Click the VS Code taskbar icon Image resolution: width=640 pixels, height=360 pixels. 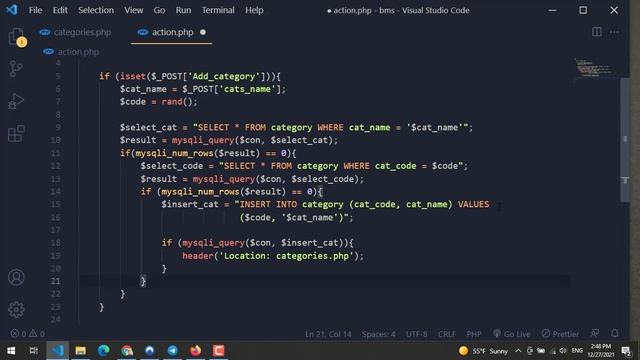click(57, 351)
